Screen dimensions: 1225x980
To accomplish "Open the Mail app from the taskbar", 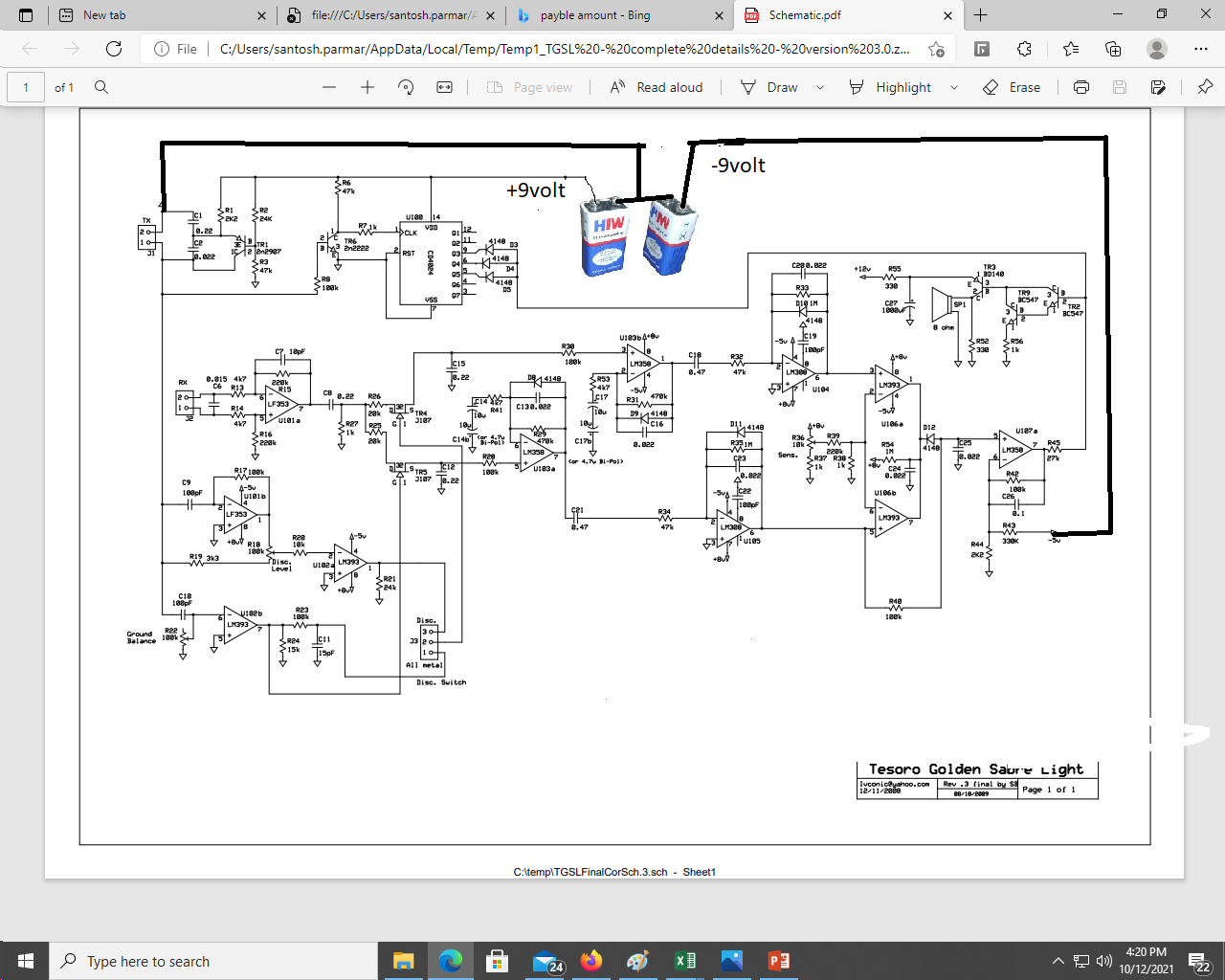I will tap(546, 961).
